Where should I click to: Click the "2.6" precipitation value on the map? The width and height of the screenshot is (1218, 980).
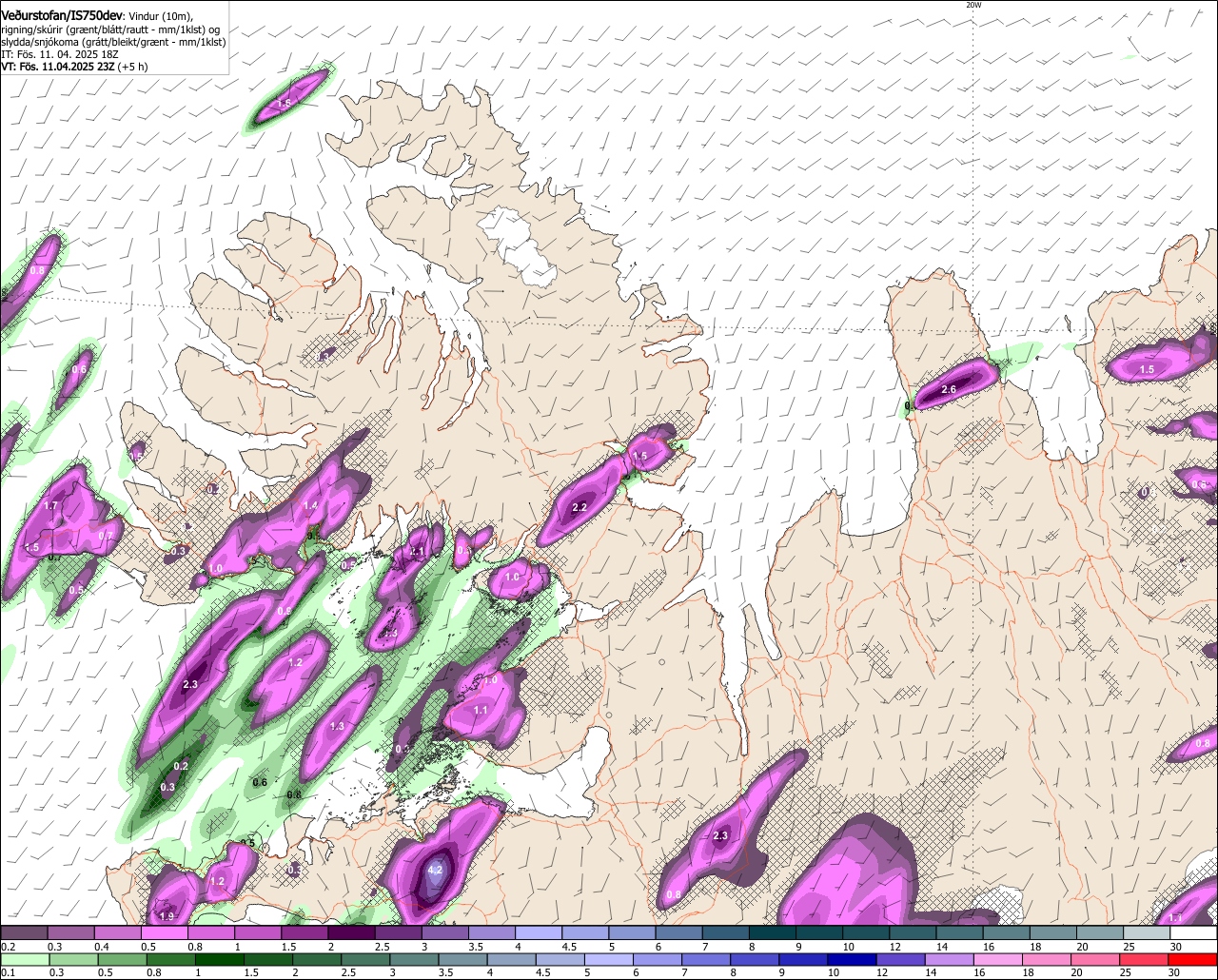(x=949, y=390)
